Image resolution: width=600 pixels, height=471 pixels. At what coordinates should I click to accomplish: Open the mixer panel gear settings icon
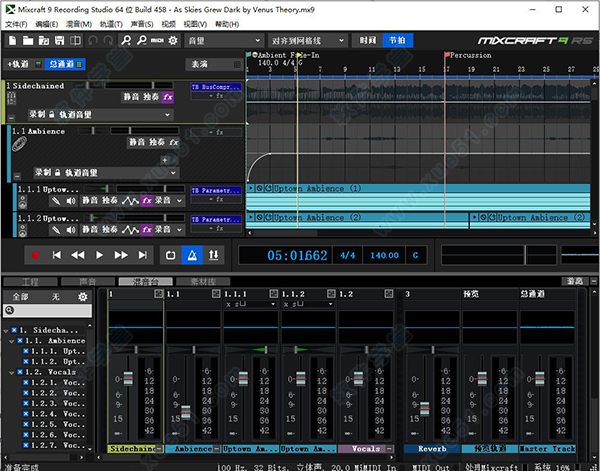point(82,297)
